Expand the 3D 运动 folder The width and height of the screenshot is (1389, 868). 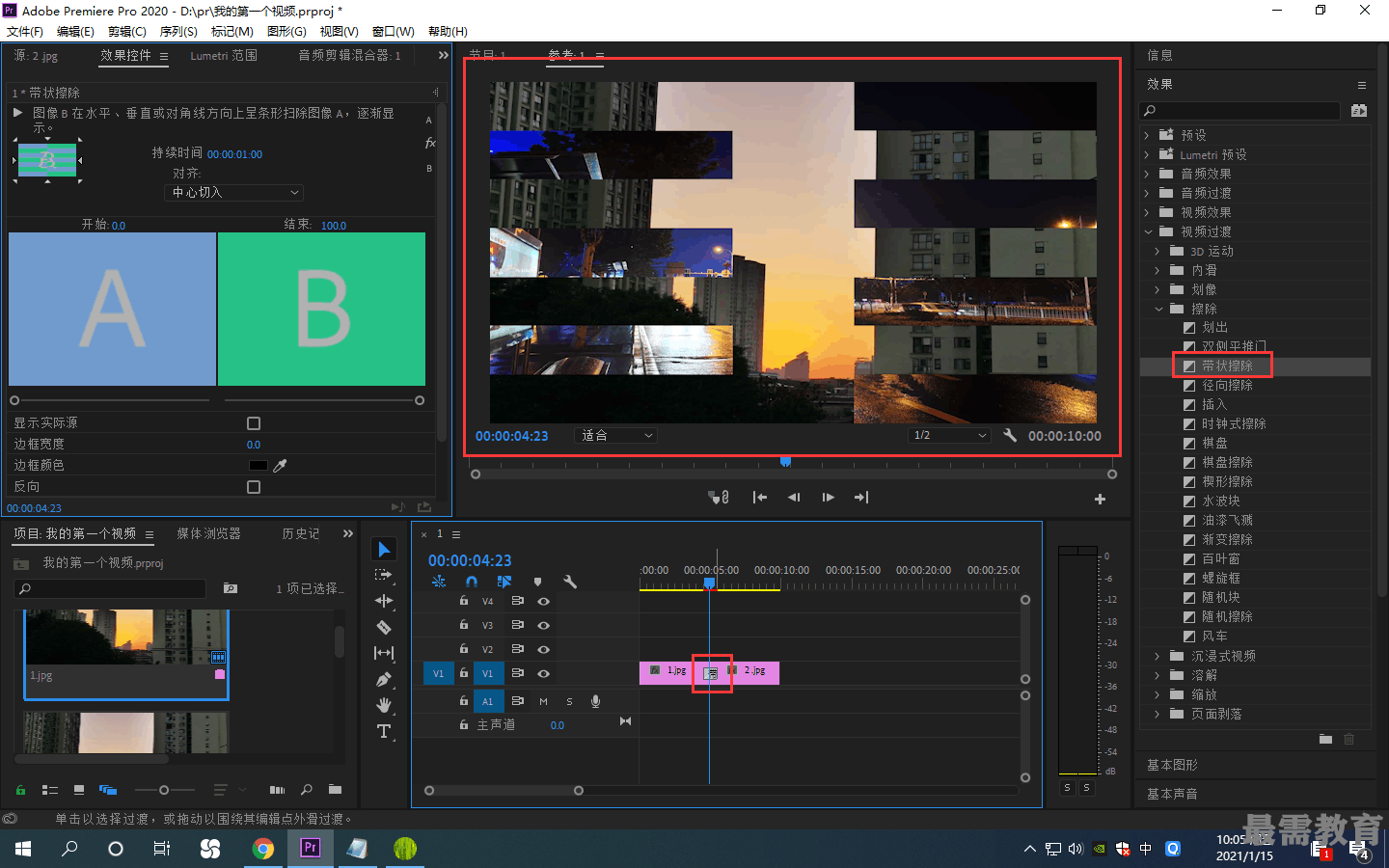1157,252
